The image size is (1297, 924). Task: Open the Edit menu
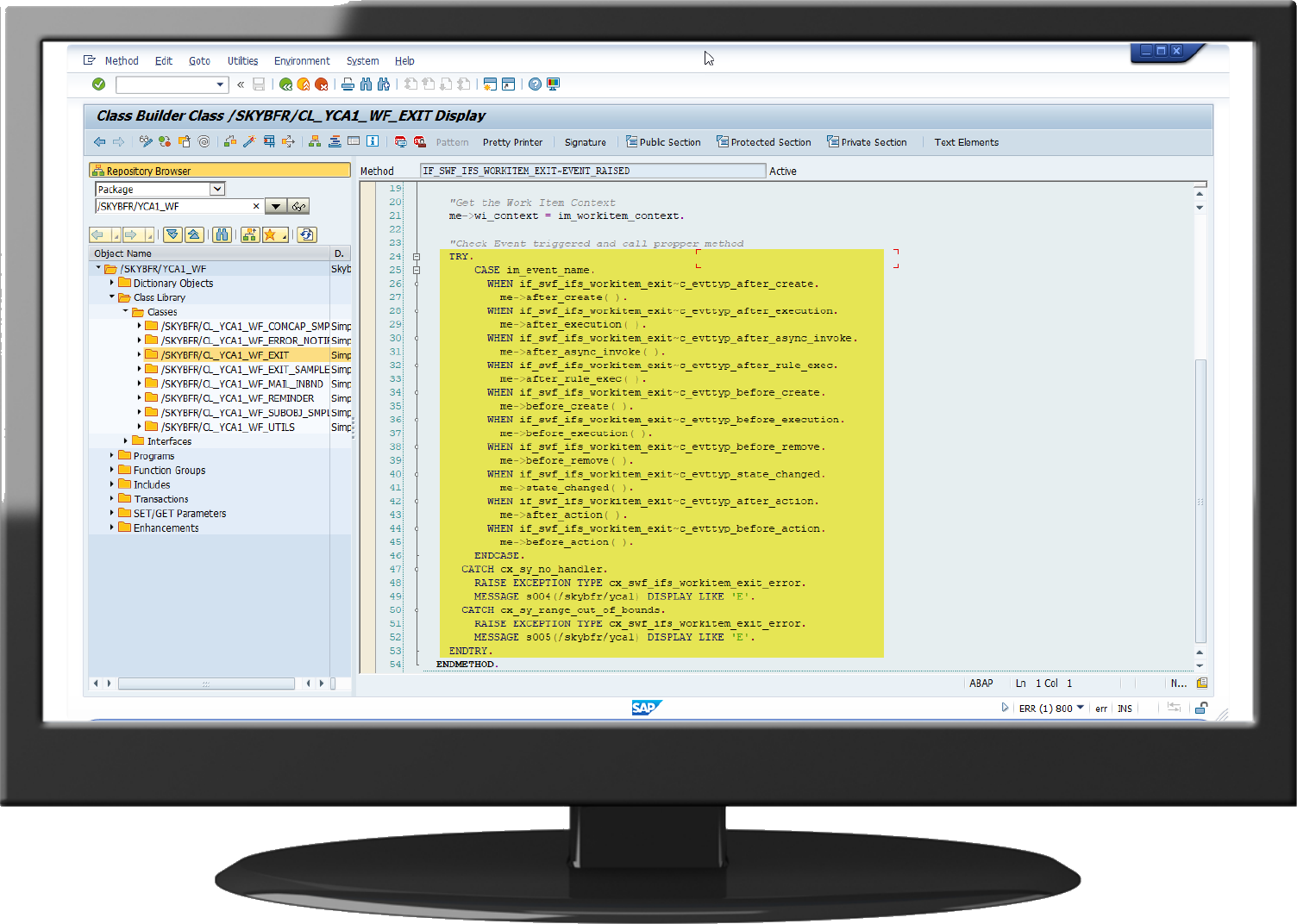(164, 61)
